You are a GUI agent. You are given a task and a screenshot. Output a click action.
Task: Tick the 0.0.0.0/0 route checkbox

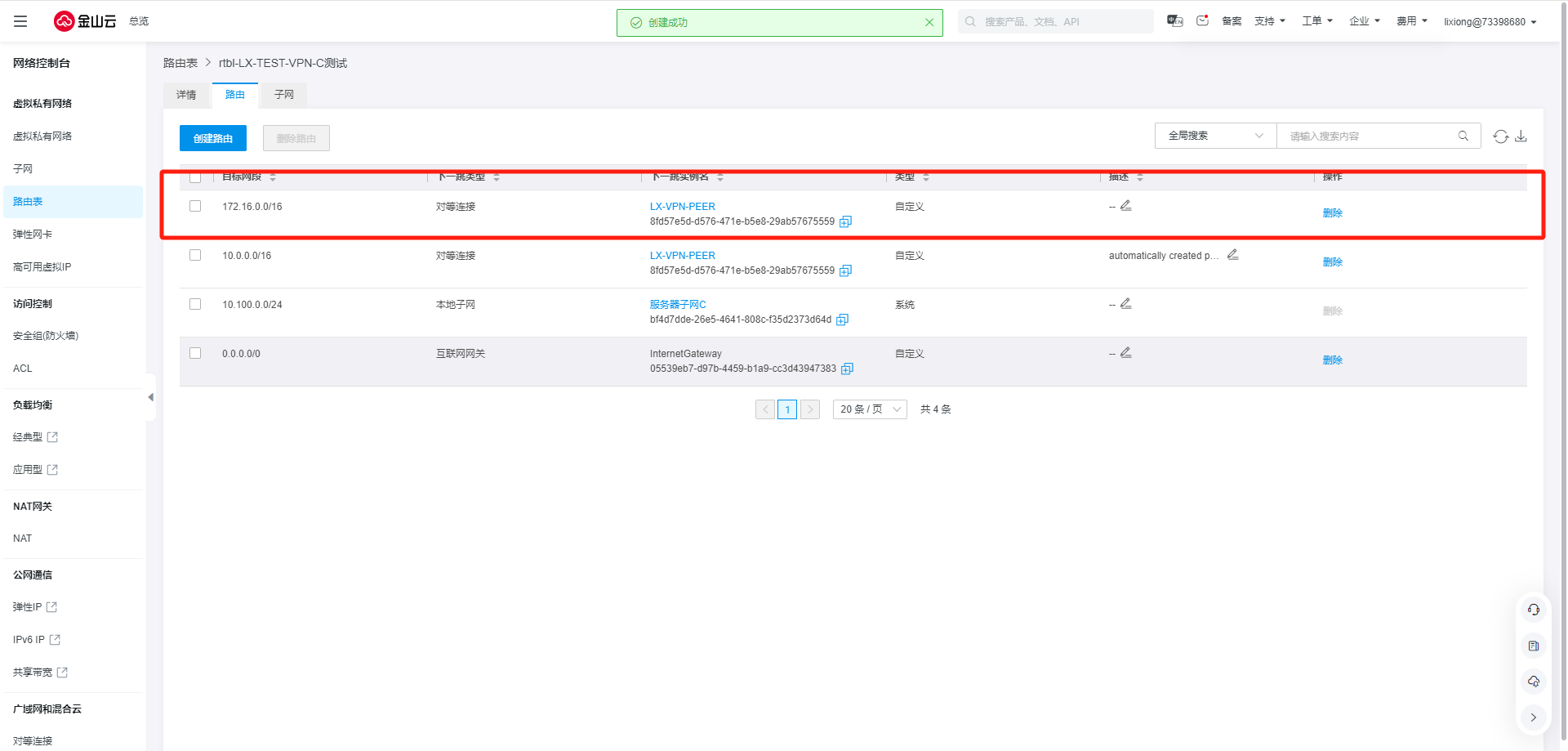tap(195, 353)
